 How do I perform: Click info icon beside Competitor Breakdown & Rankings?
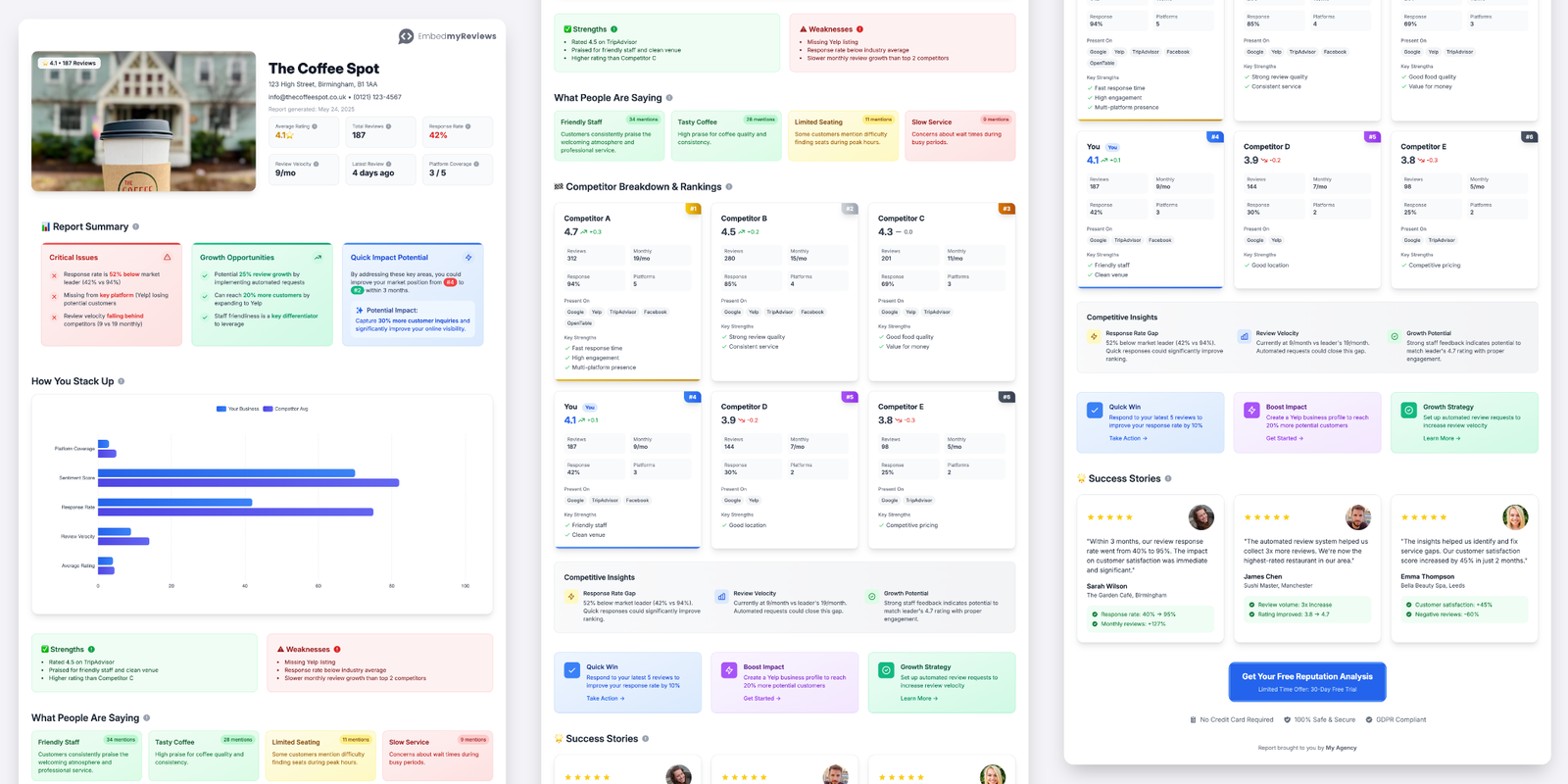[x=729, y=186]
